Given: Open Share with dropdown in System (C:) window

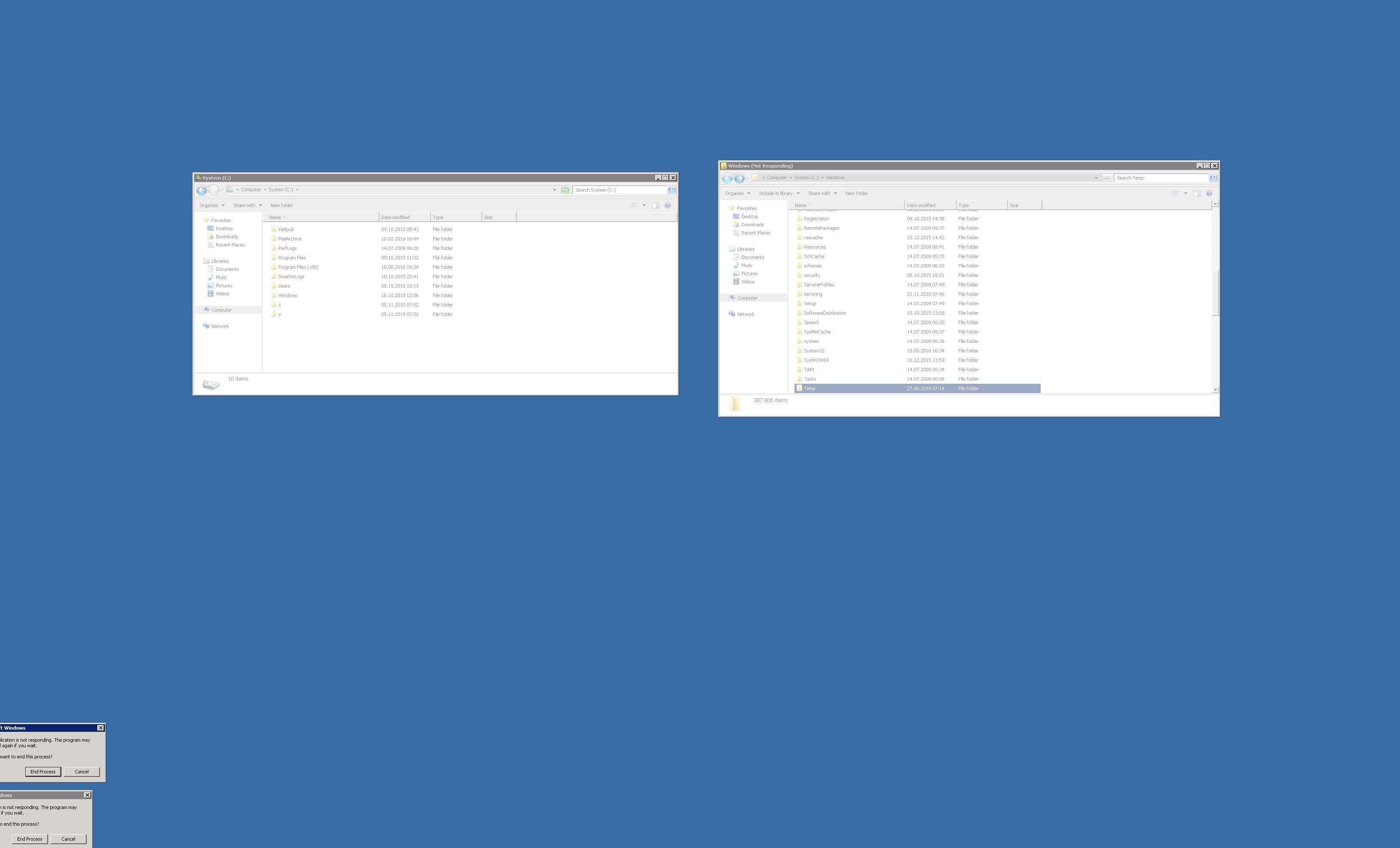Looking at the screenshot, I should tap(247, 206).
